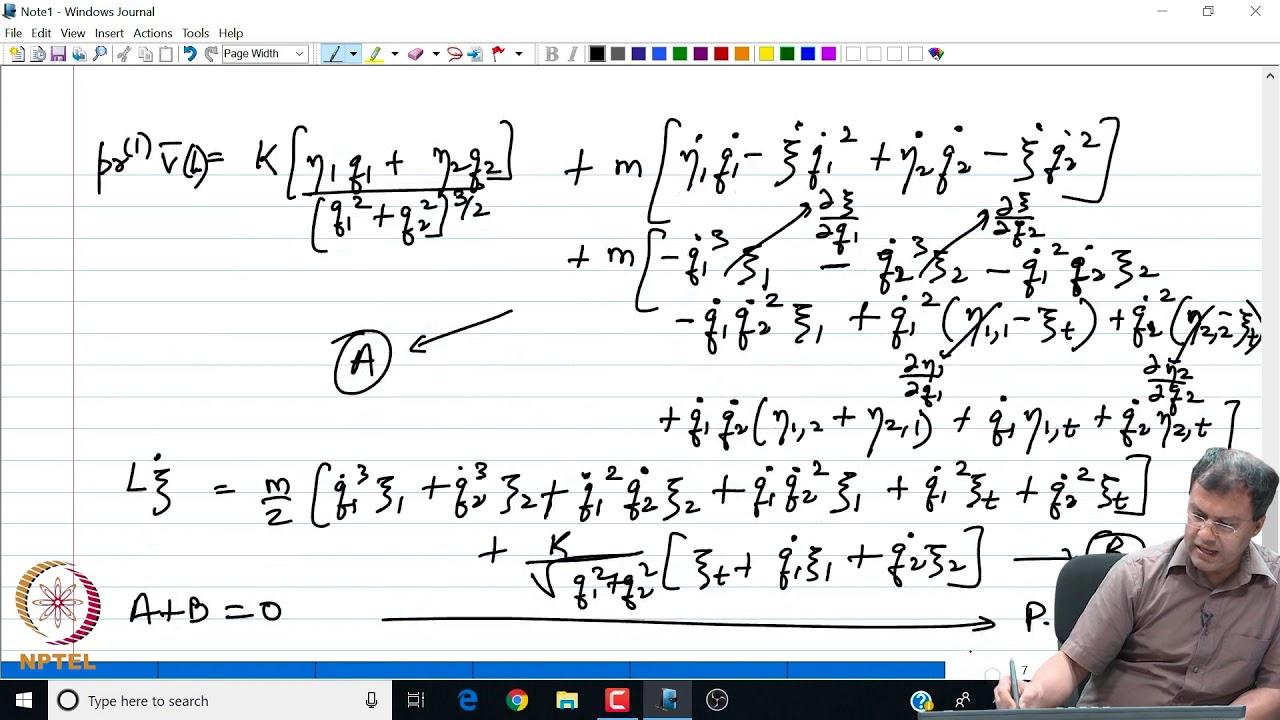
Task: Click the Insert/Remove Space tool
Action: (475, 54)
